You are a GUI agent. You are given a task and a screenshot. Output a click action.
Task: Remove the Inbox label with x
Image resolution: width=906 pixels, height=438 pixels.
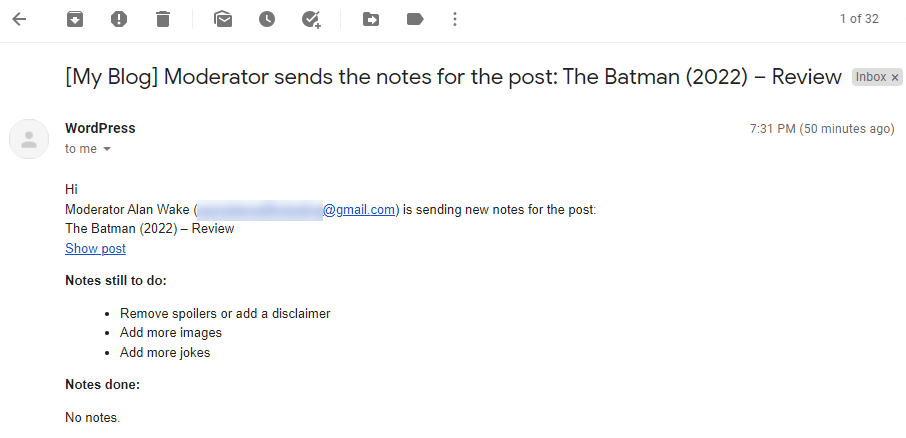pos(895,77)
